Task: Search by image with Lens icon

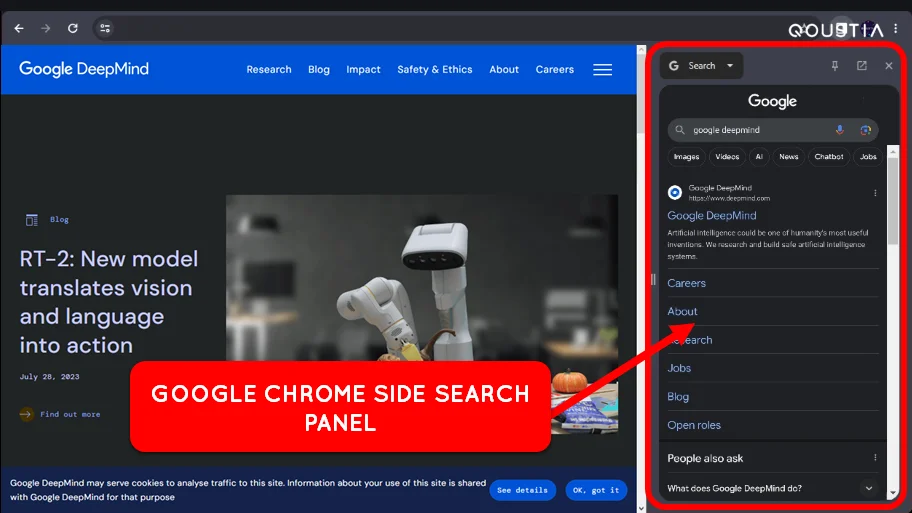Action: pos(865,130)
